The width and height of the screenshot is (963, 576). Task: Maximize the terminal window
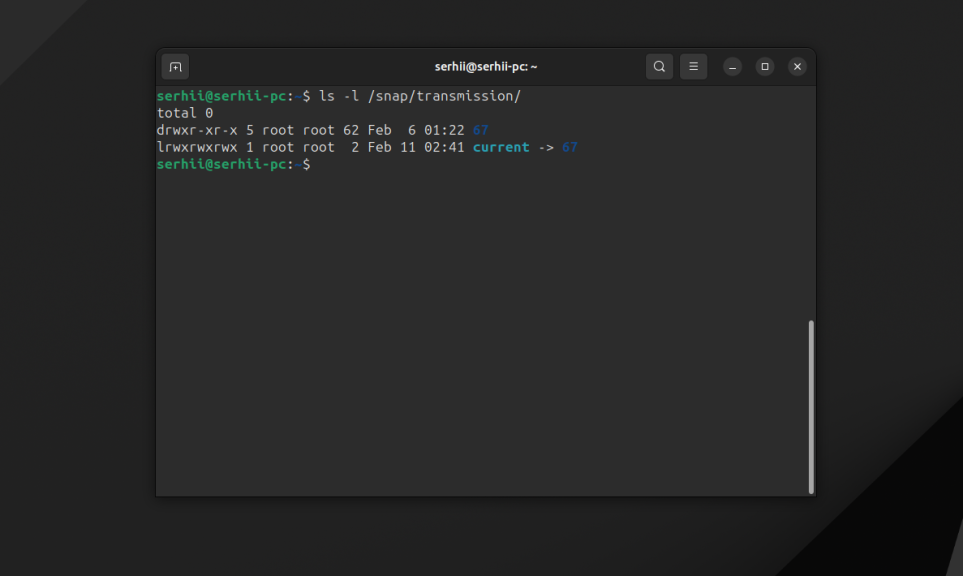765,66
